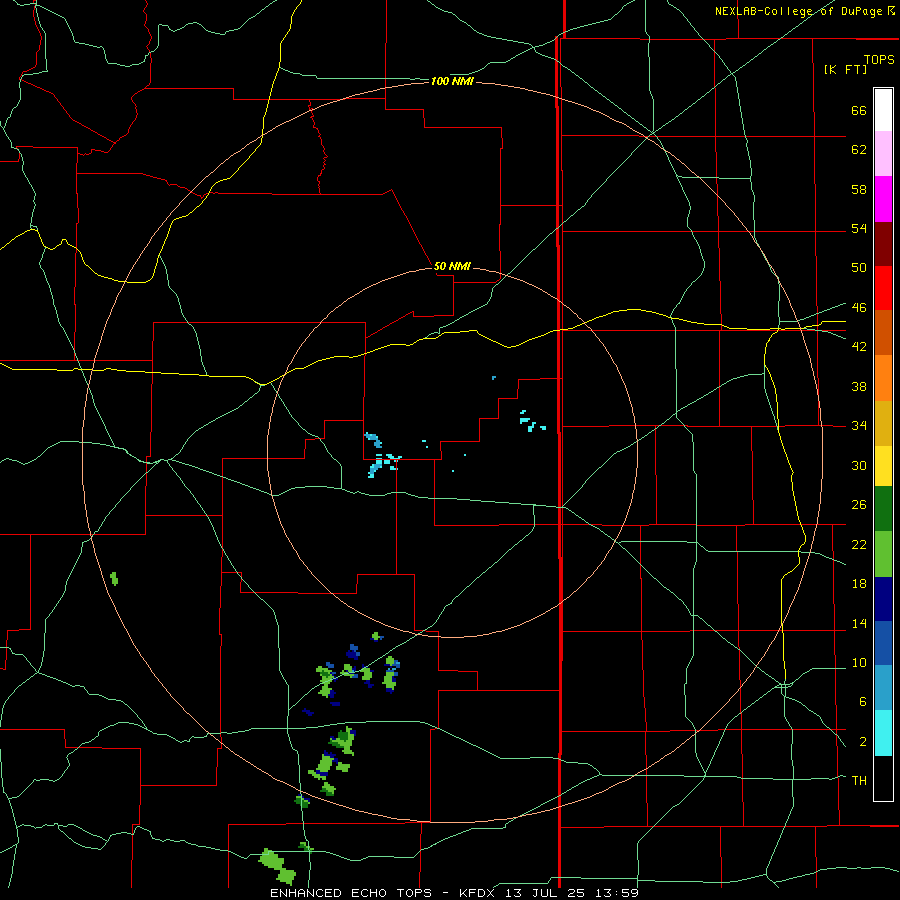Click the legend value '46'
This screenshot has width=900, height=900.
[859, 307]
